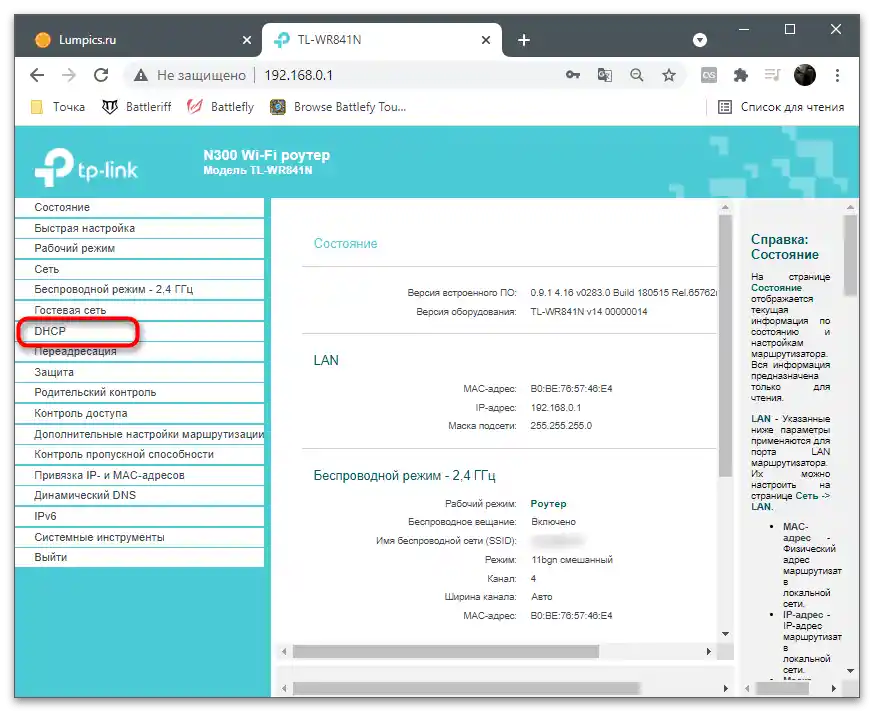Open Быстрая настройка in the sidebar
Screen dimensions: 874x712
pos(139,228)
